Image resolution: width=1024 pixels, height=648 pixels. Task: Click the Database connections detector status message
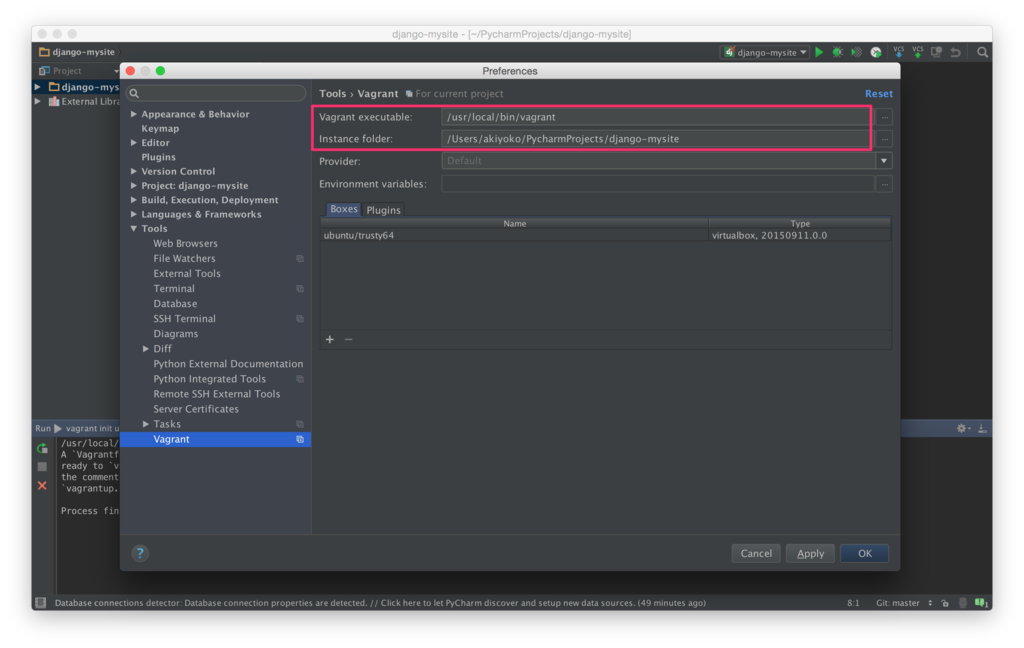pos(380,603)
